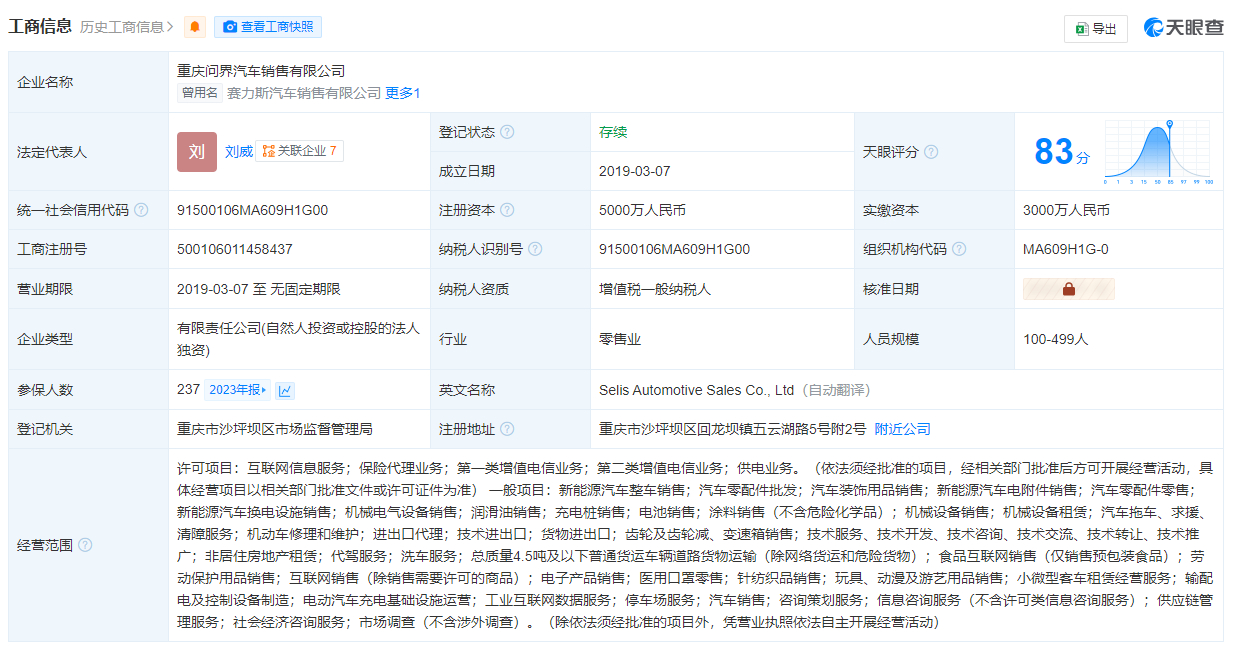Click the question mark next to 注册地址

coord(507,429)
